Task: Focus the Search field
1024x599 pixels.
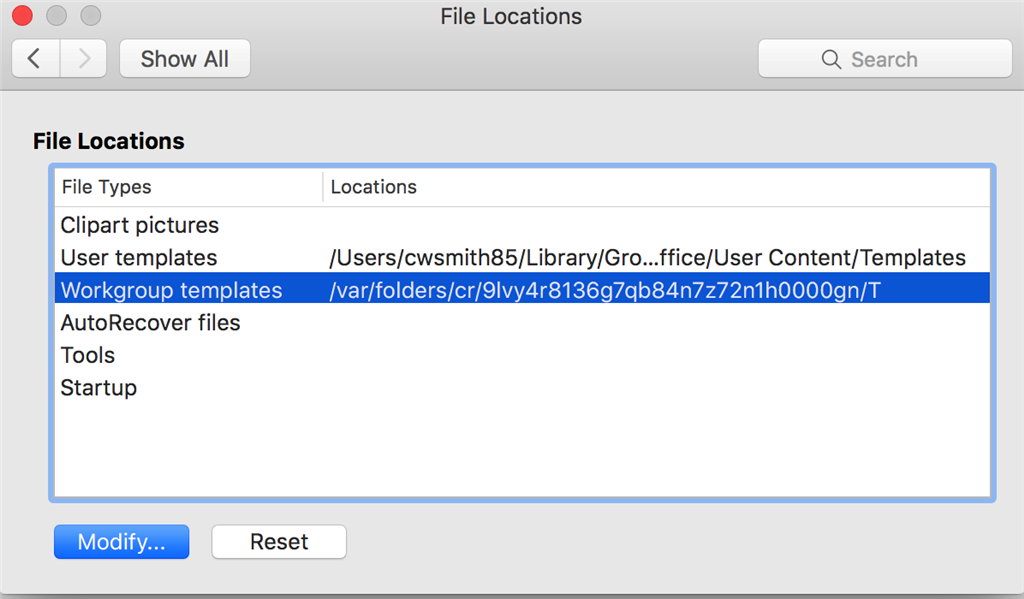Action: click(x=885, y=59)
